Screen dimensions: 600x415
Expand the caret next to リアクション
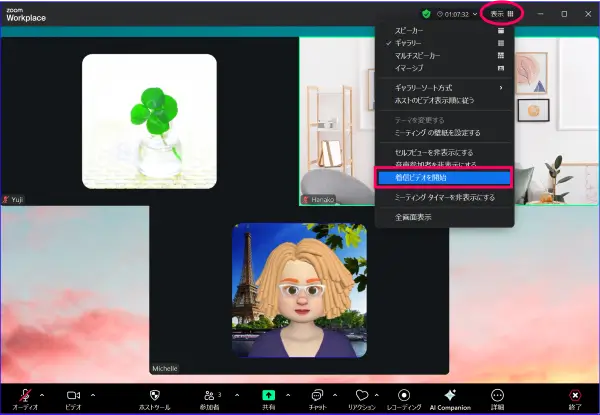click(377, 395)
